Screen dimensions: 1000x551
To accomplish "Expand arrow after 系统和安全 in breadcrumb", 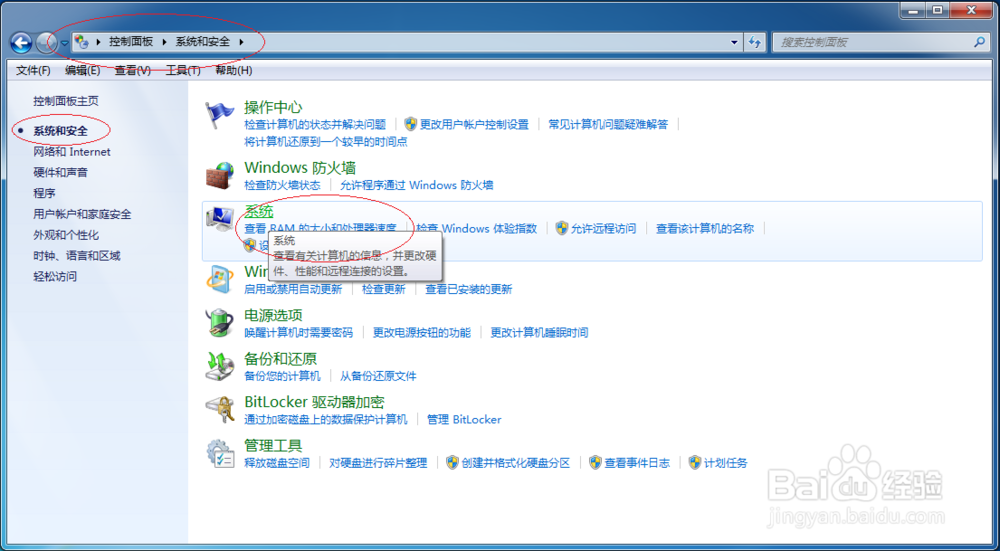I will coord(241,42).
